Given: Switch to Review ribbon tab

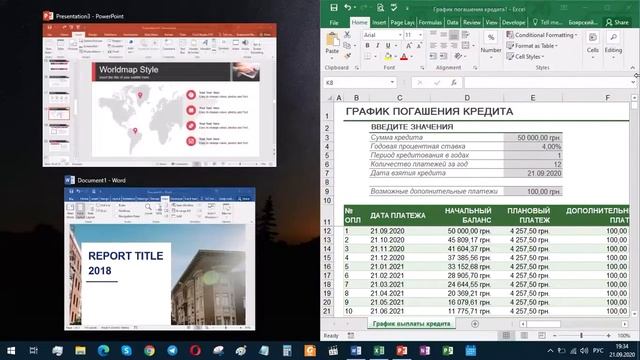Looking at the screenshot, I should coord(471,22).
